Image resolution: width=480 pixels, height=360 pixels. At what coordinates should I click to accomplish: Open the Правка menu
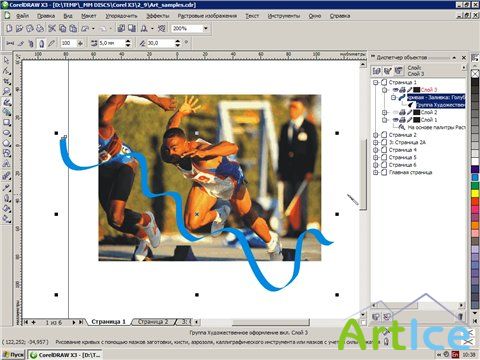click(46, 16)
